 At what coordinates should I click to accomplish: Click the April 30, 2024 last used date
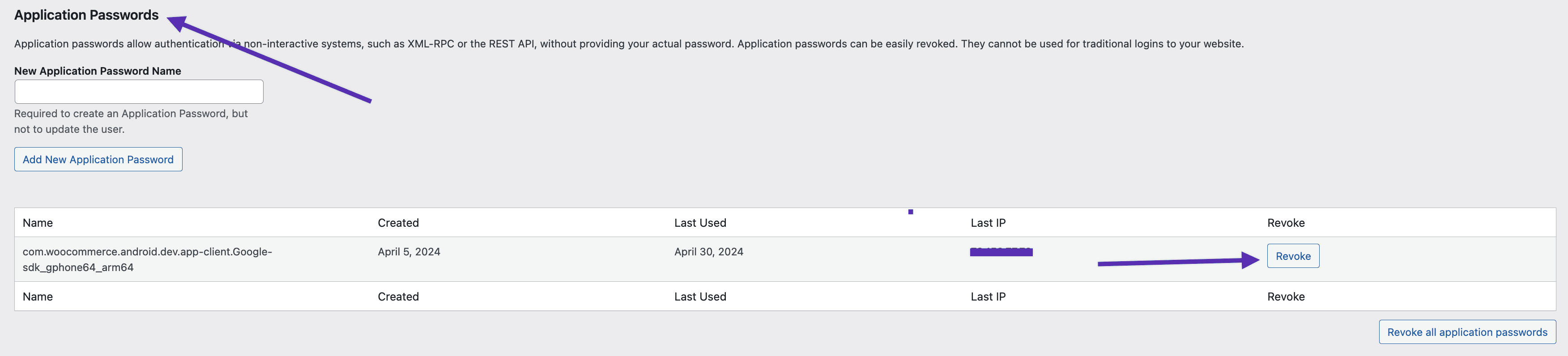[x=708, y=251]
